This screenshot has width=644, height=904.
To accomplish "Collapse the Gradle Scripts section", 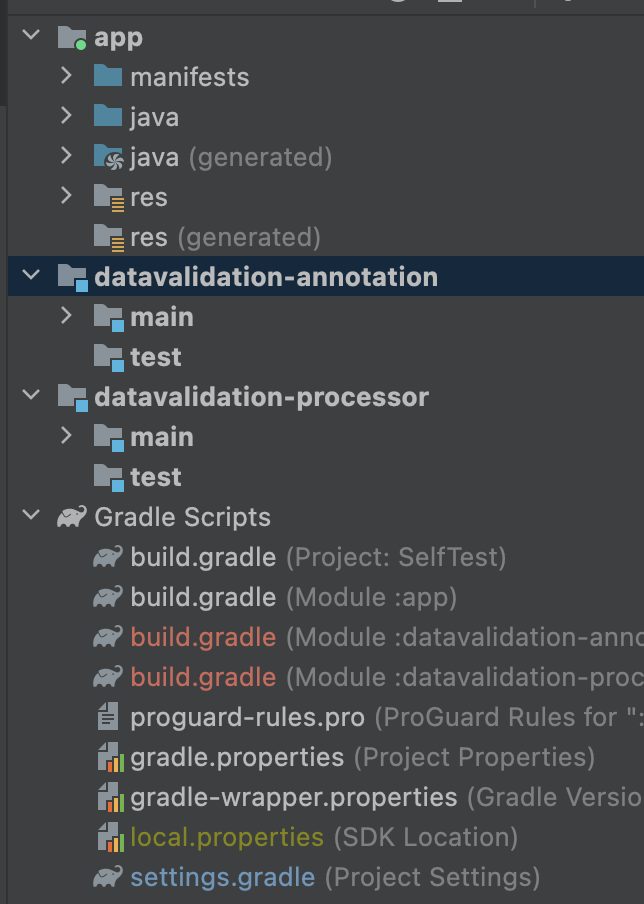I will click(32, 516).
